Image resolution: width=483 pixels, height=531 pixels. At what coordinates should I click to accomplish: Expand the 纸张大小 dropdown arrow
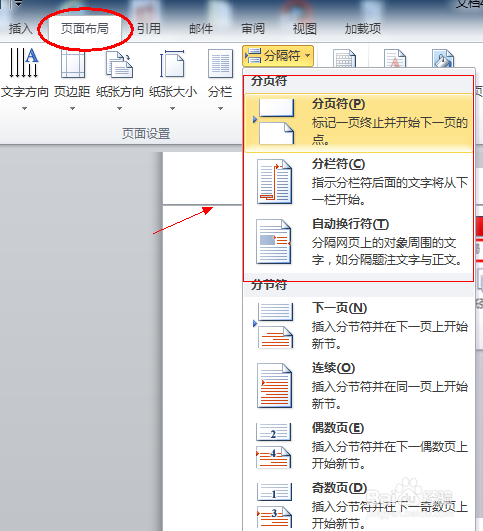tap(172, 109)
